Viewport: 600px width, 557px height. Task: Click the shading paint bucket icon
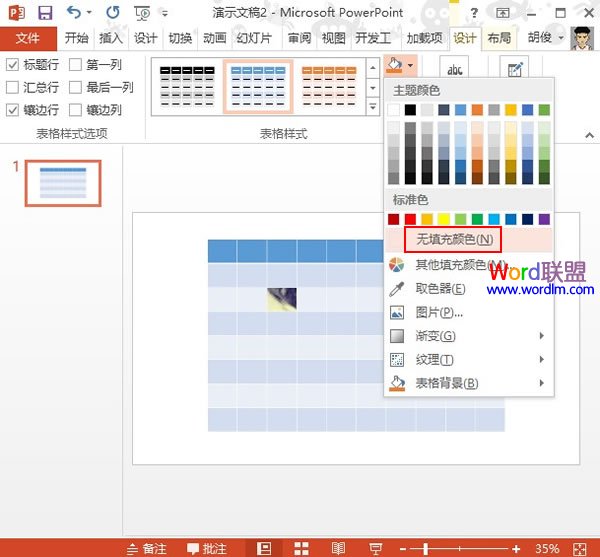395,65
